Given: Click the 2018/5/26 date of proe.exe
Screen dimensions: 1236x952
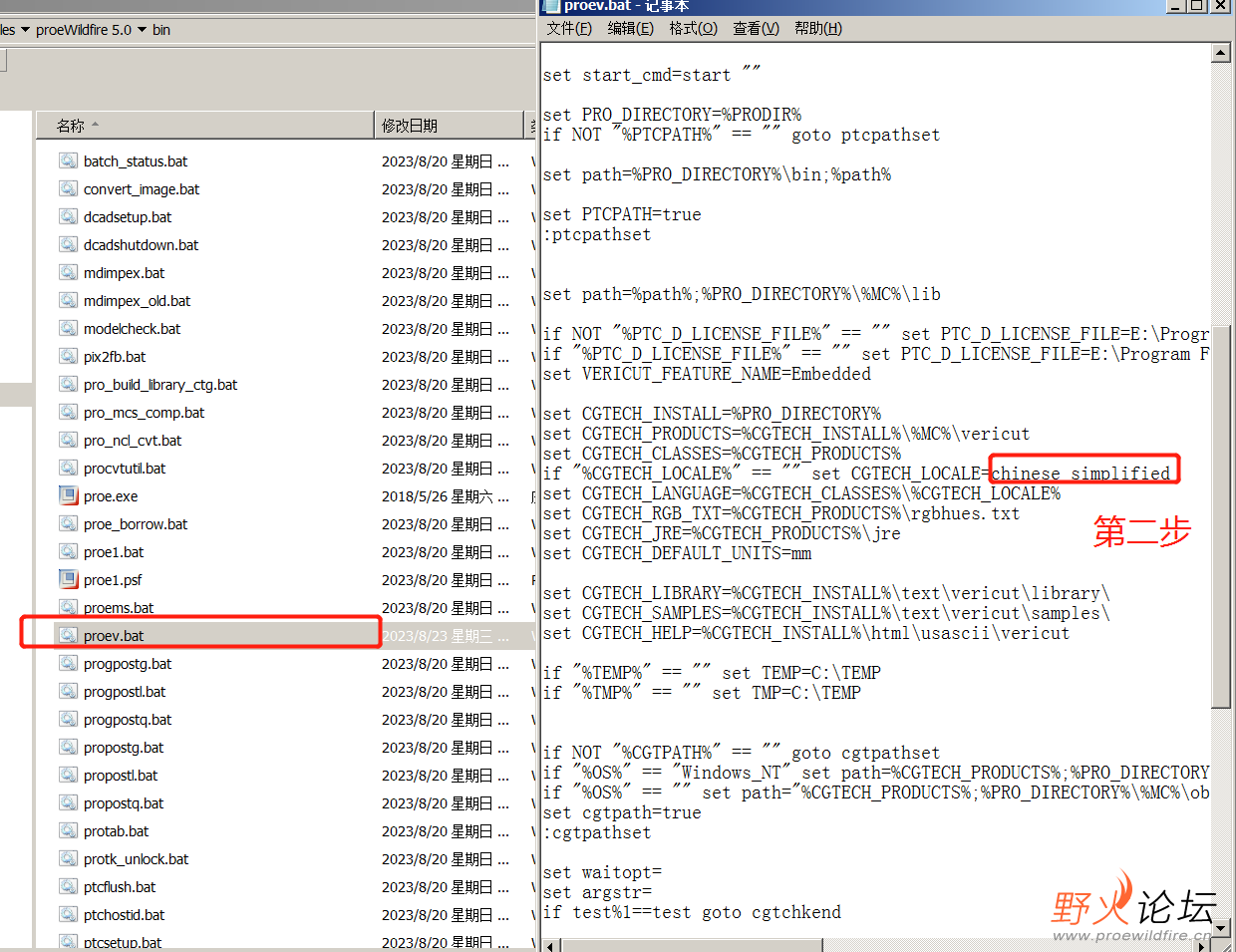Looking at the screenshot, I should (438, 496).
